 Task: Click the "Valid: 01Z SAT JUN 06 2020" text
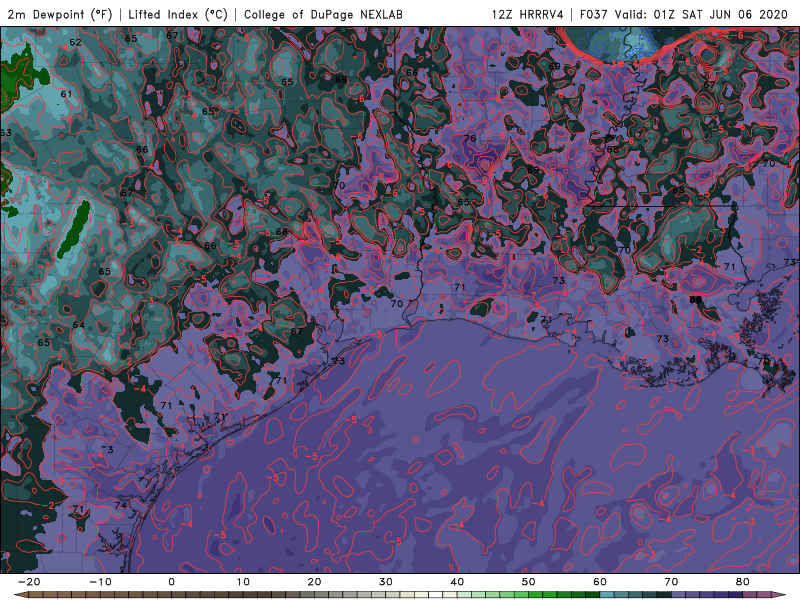pos(701,14)
